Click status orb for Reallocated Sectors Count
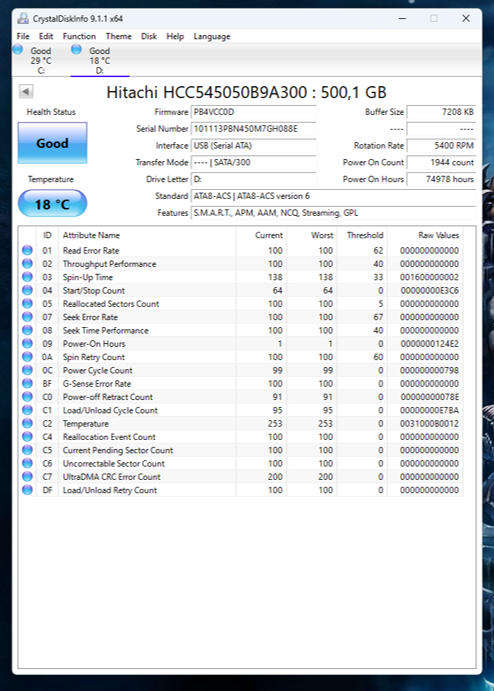 click(27, 304)
